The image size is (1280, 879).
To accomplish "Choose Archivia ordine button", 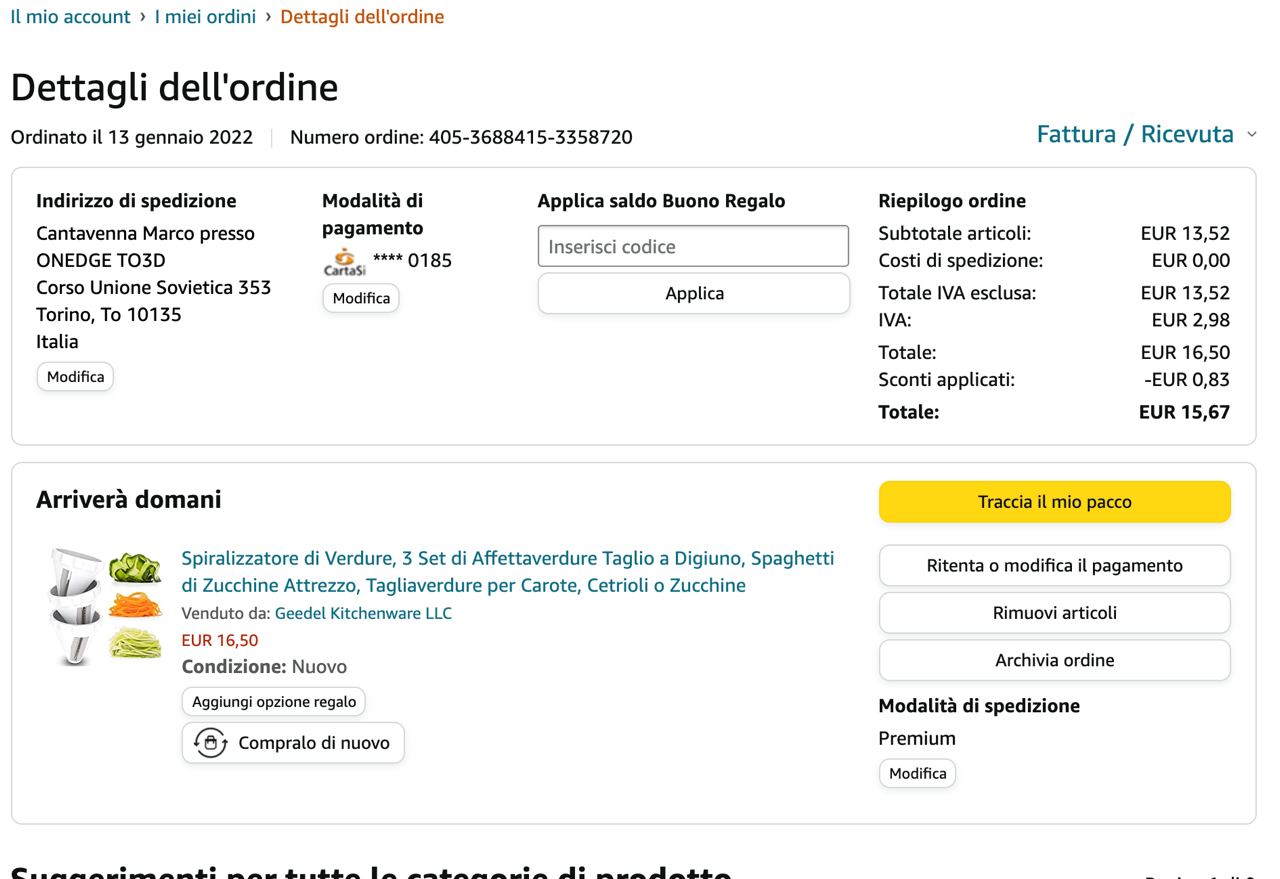I will click(1054, 660).
